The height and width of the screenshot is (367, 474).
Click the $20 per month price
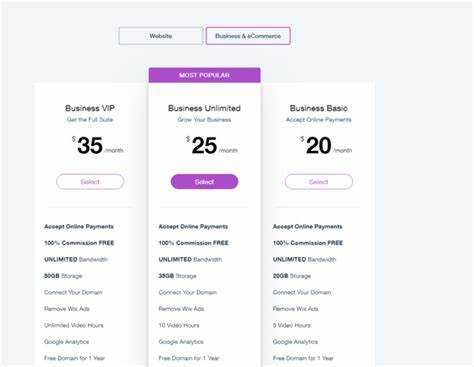[326, 146]
